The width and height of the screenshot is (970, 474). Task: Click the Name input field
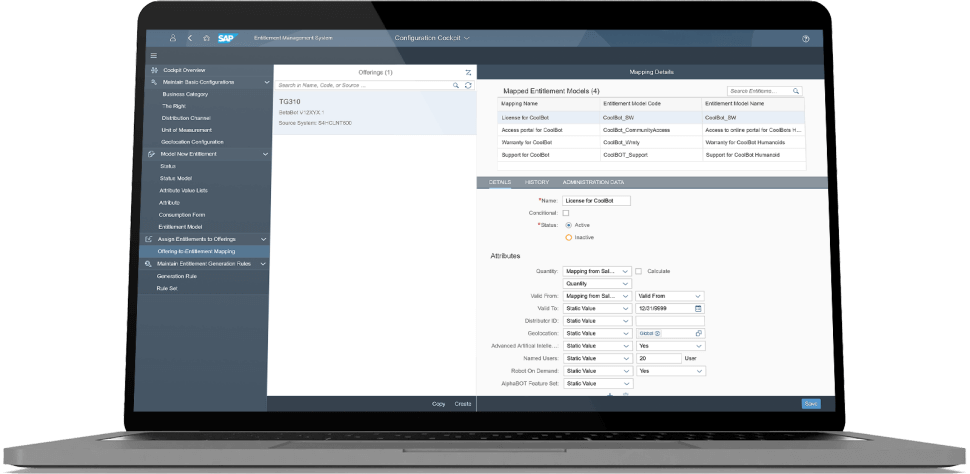pyautogui.click(x=596, y=200)
